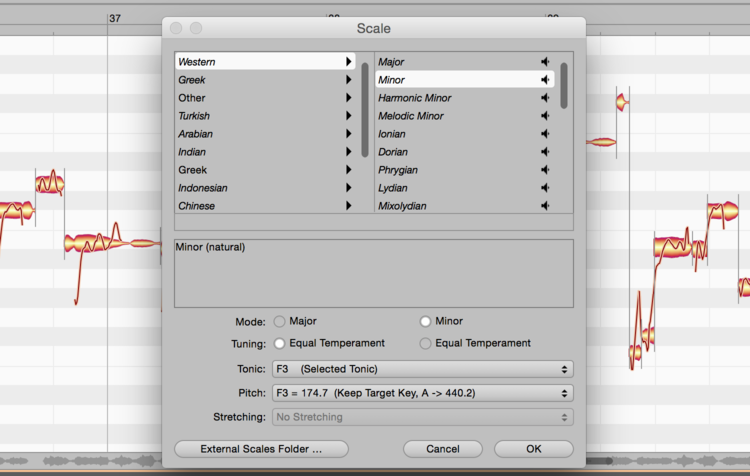This screenshot has height=476, width=750.
Task: Click the speaker icon beside Lydian
Action: click(545, 188)
